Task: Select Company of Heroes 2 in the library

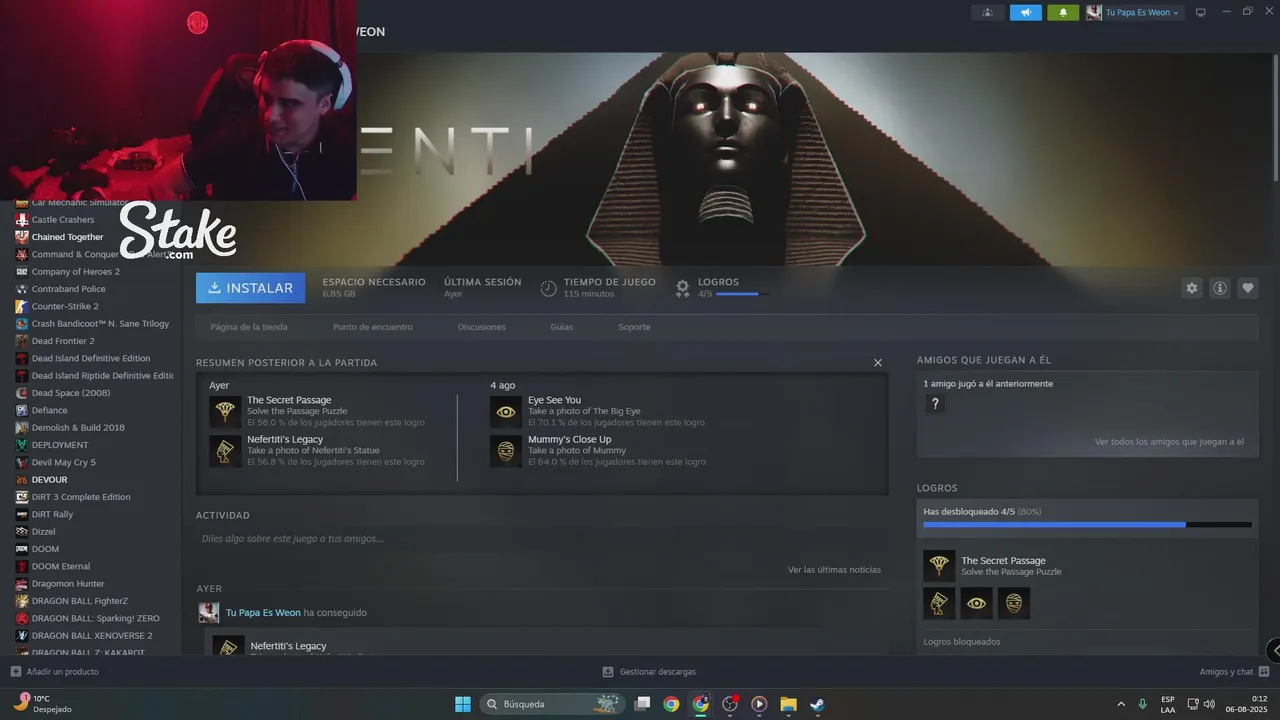Action: (75, 272)
